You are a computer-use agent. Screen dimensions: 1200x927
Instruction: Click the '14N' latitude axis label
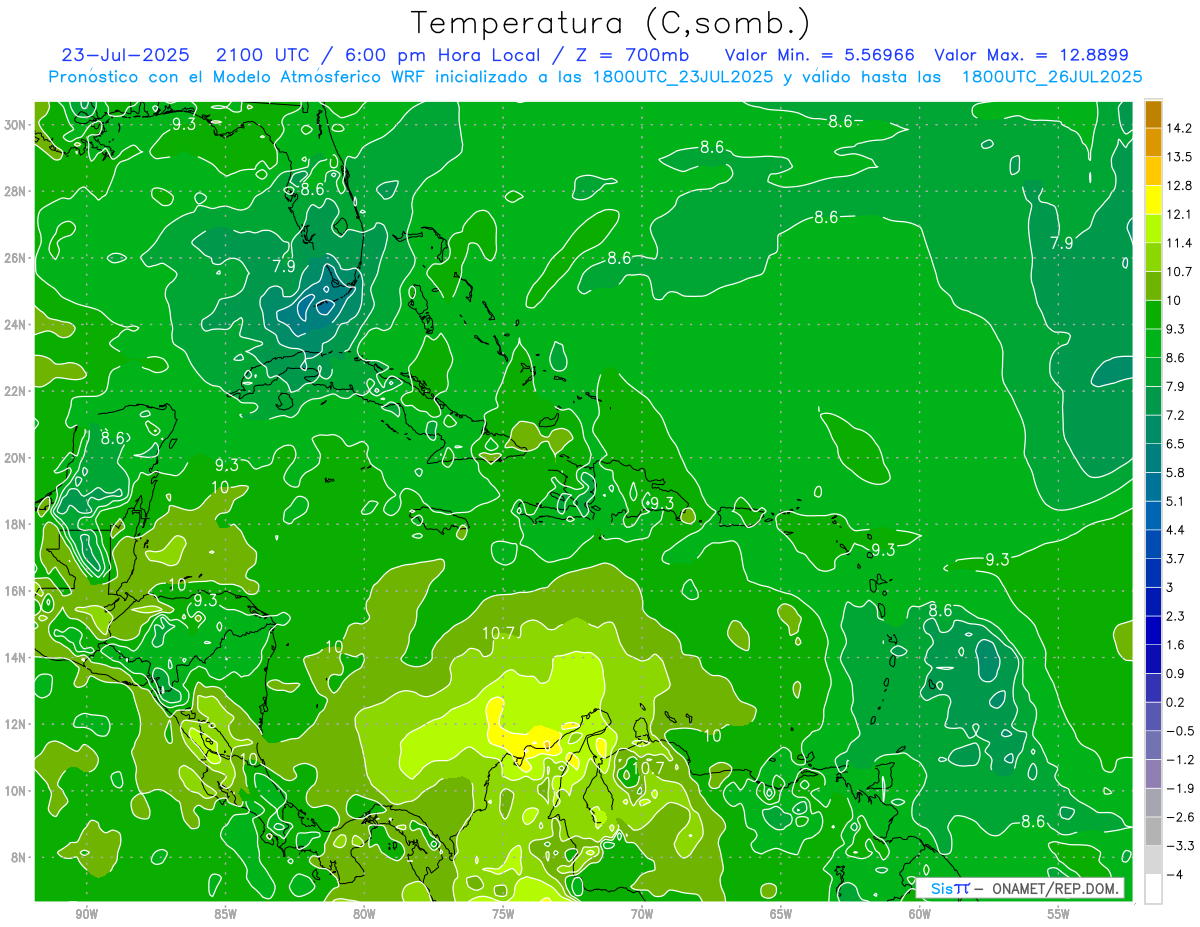(16, 658)
